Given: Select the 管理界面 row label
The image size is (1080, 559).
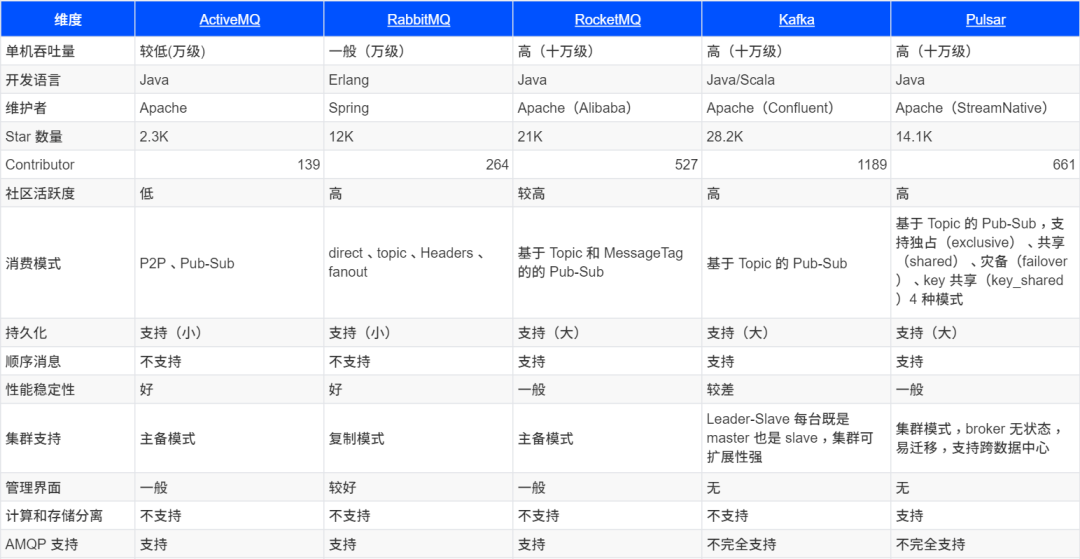Looking at the screenshot, I should pos(33,488).
